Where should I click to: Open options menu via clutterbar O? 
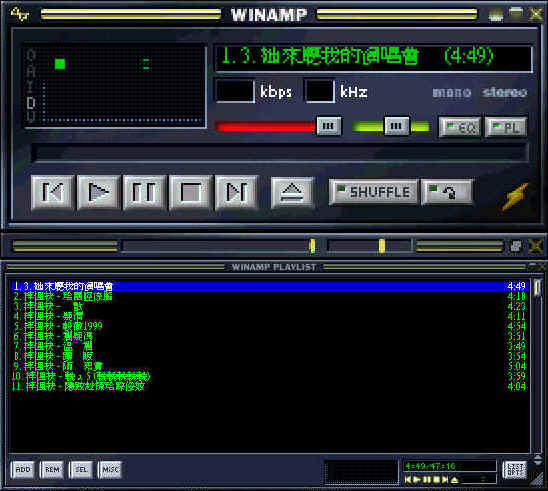pyautogui.click(x=31, y=55)
